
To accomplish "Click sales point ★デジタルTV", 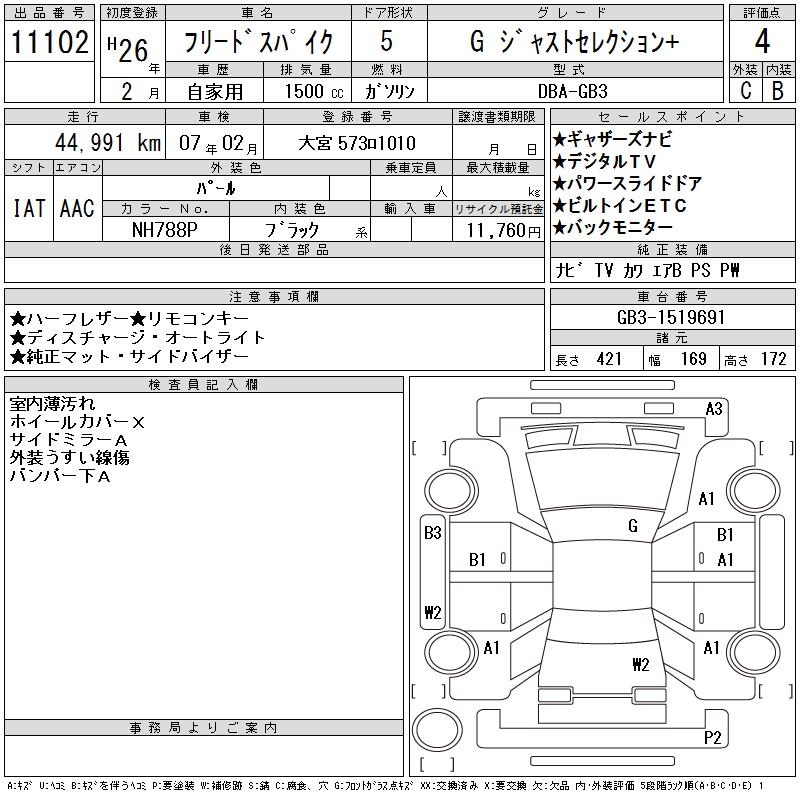I will [x=604, y=161].
